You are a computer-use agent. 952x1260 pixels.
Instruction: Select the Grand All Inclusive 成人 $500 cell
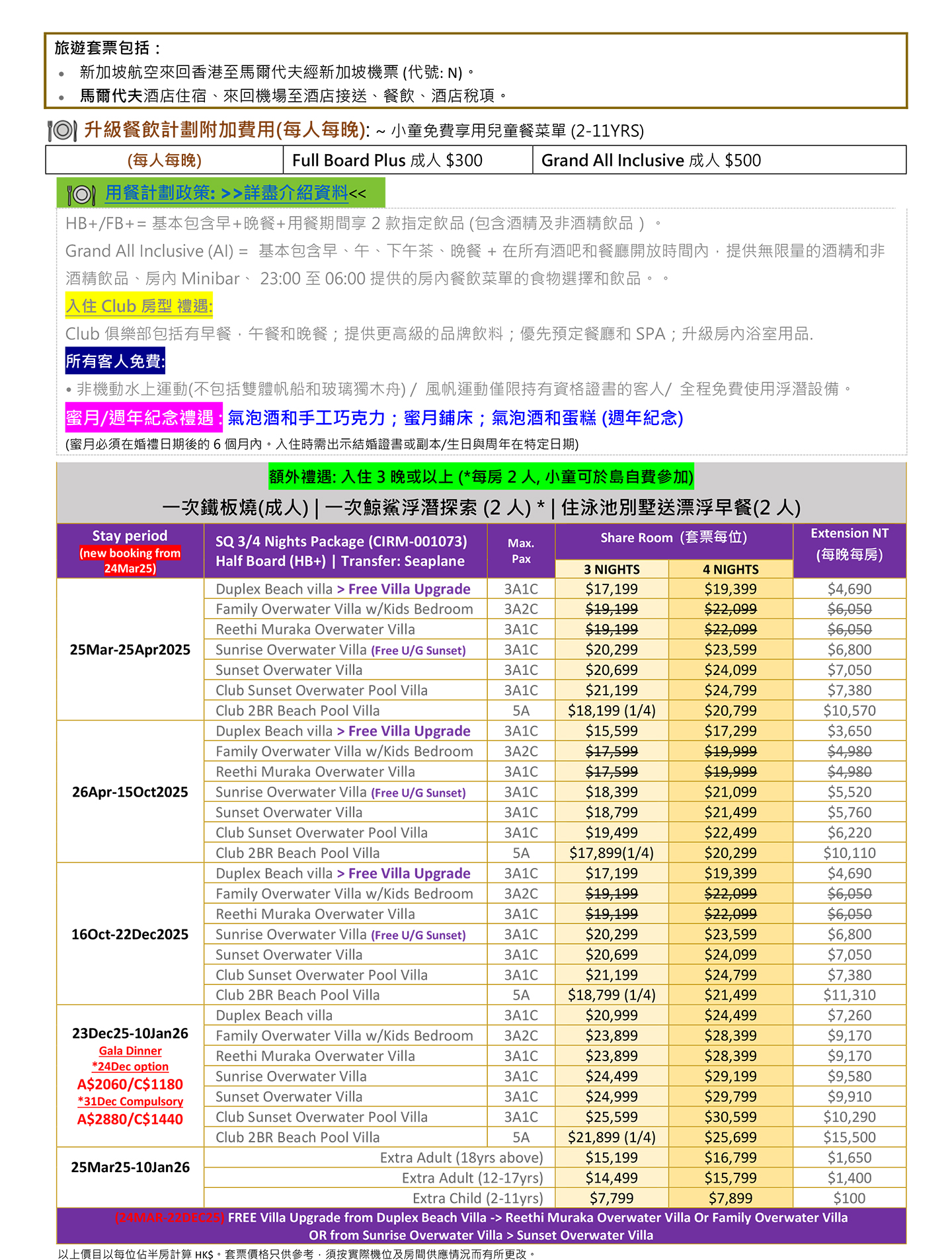[x=719, y=160]
